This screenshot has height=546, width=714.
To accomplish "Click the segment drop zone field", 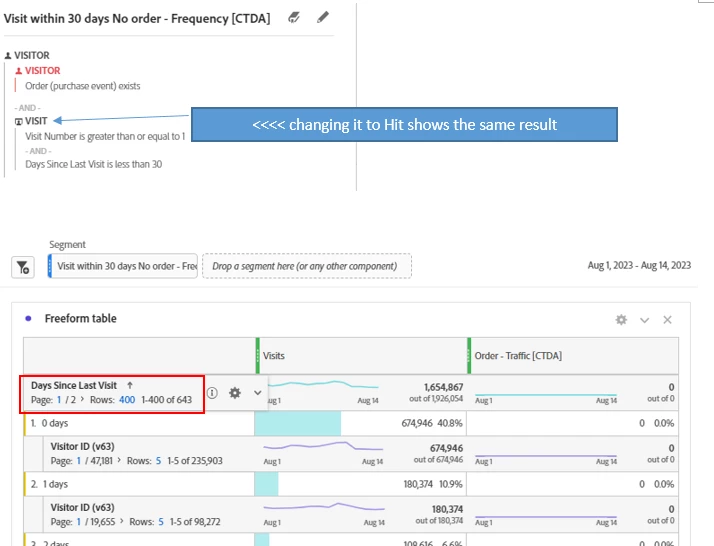I will pos(307,266).
